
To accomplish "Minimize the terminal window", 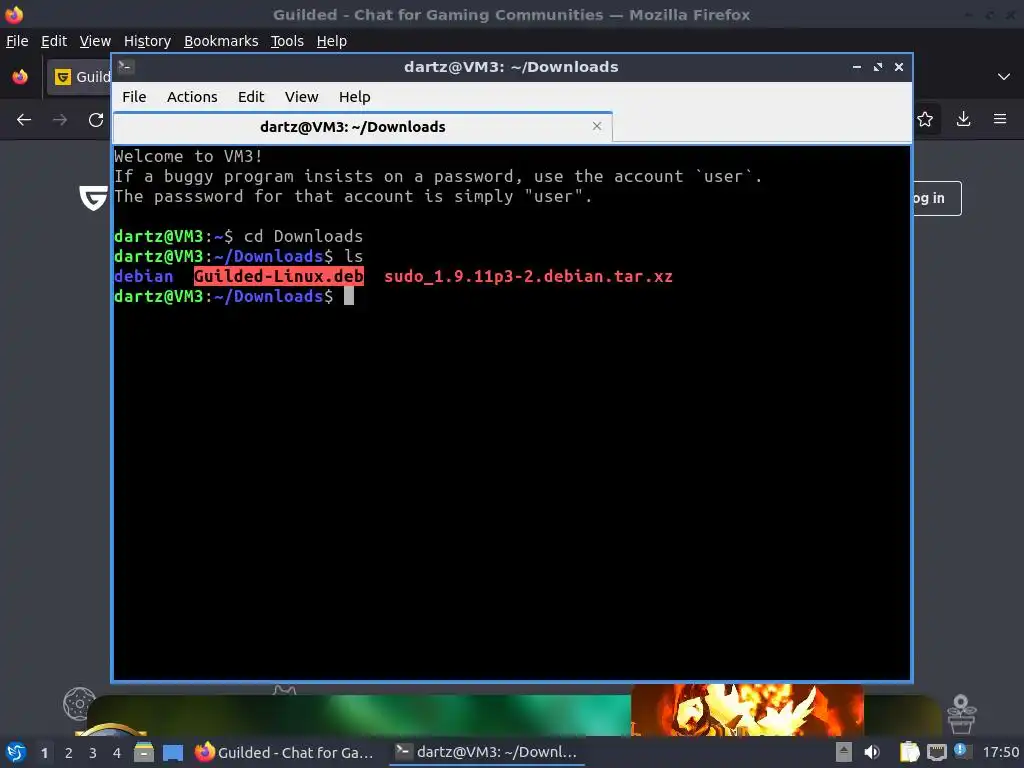I will 856,67.
